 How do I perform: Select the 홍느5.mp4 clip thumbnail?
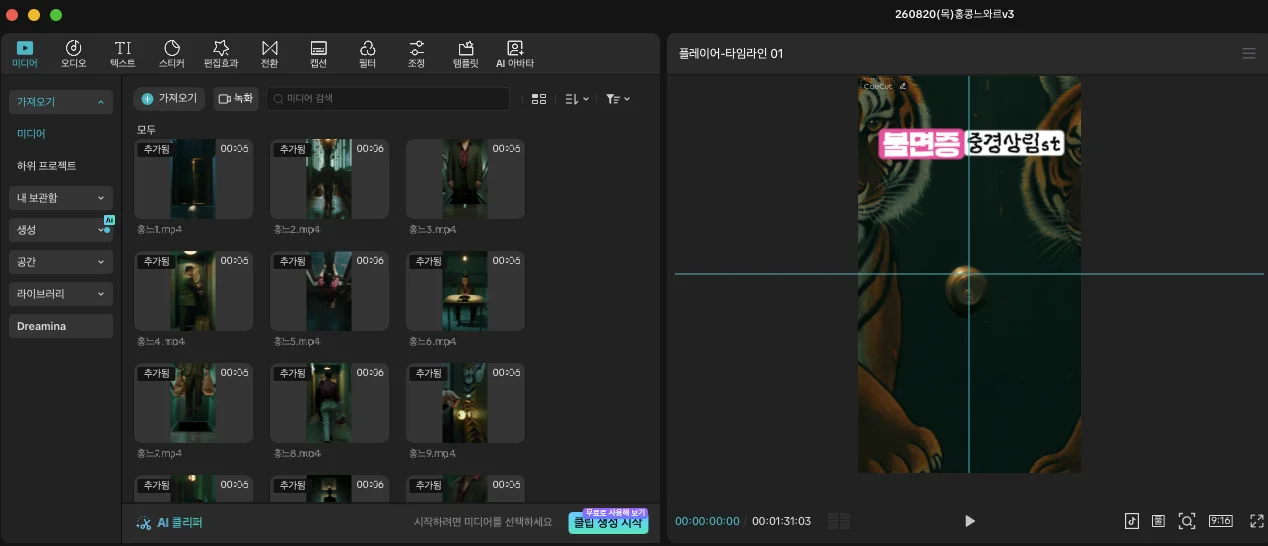[x=329, y=291]
